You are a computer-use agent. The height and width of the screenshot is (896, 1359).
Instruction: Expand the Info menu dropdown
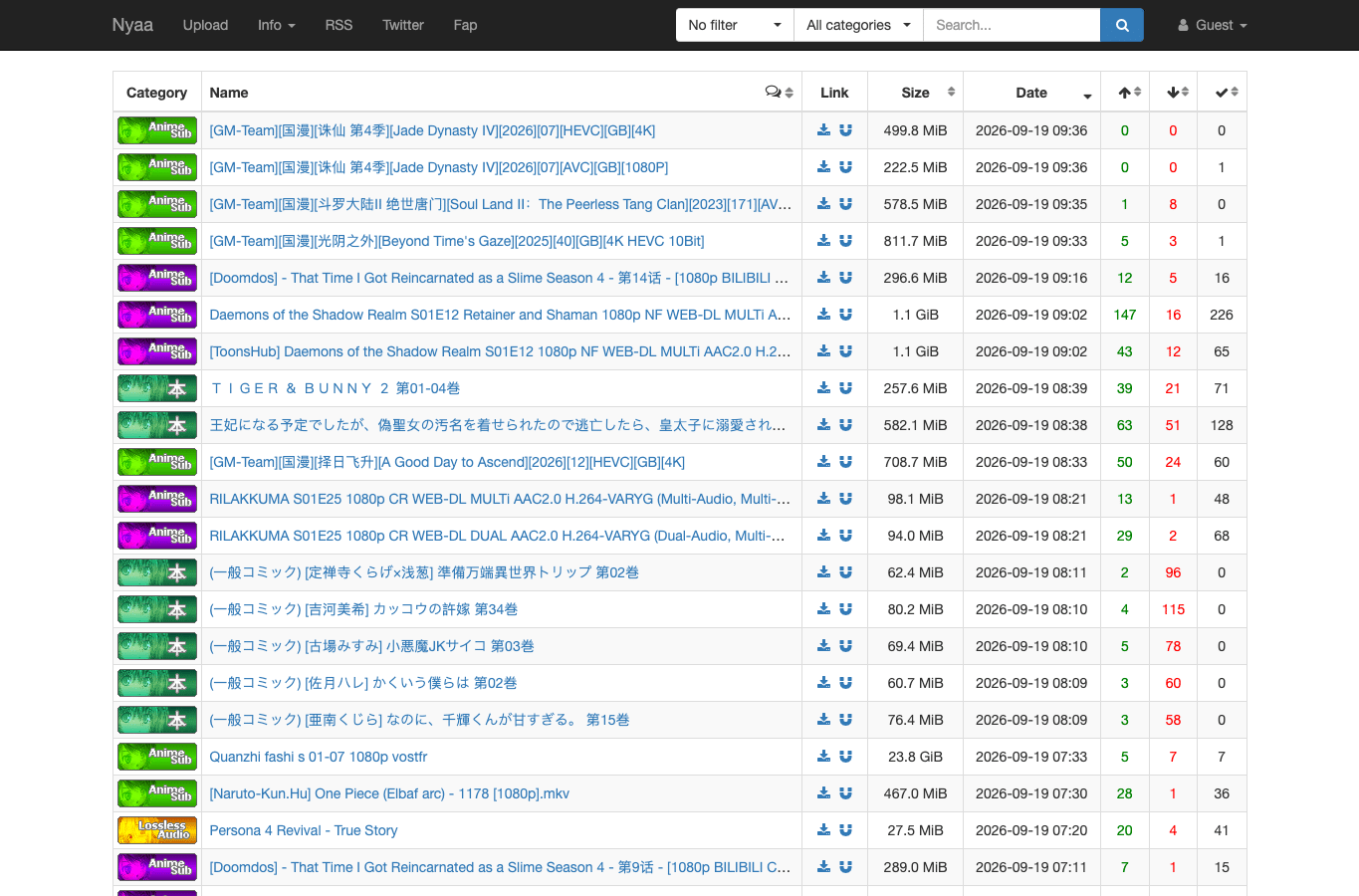pyautogui.click(x=277, y=25)
